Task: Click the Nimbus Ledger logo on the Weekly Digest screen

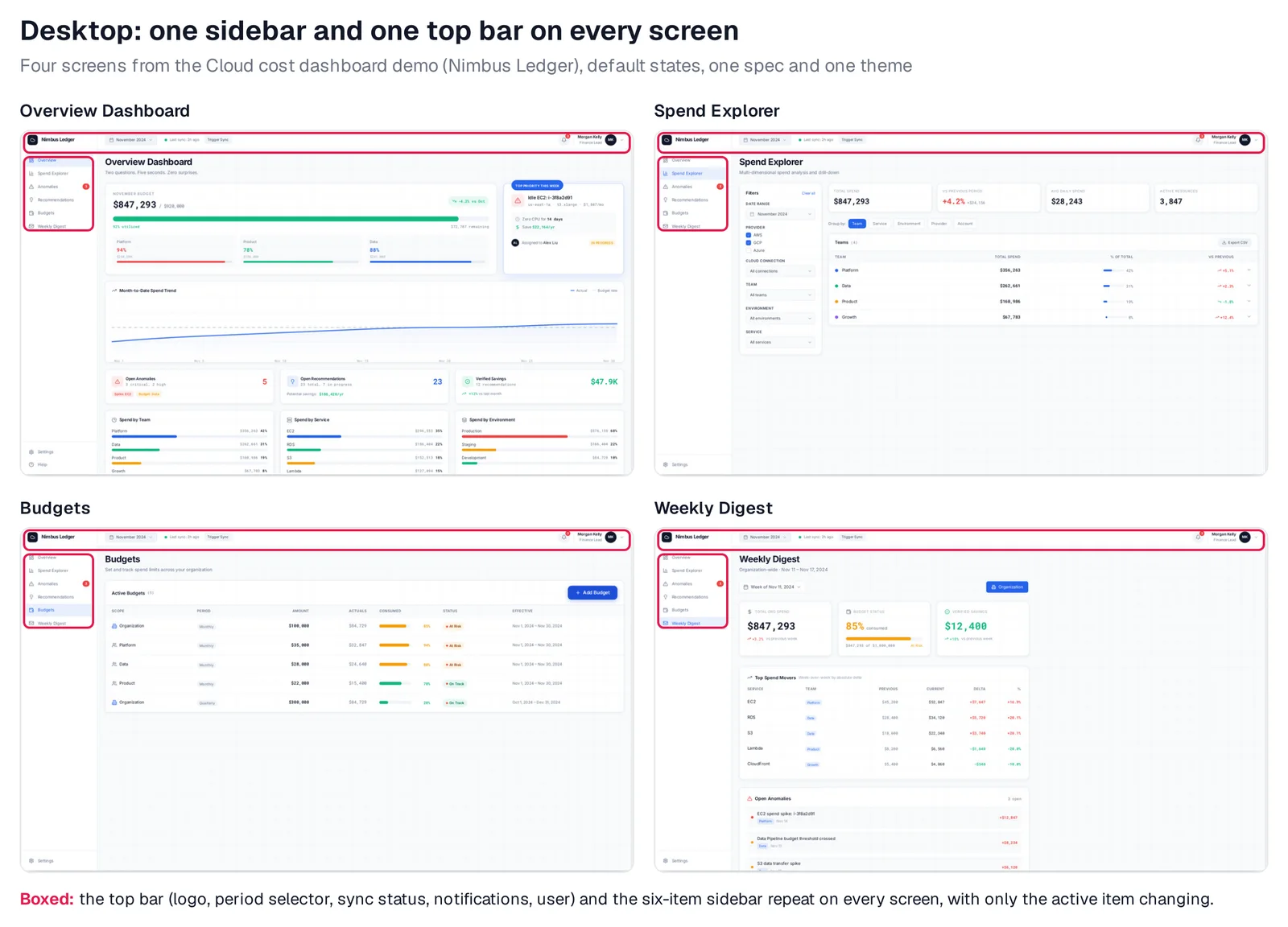Action: pos(667,538)
